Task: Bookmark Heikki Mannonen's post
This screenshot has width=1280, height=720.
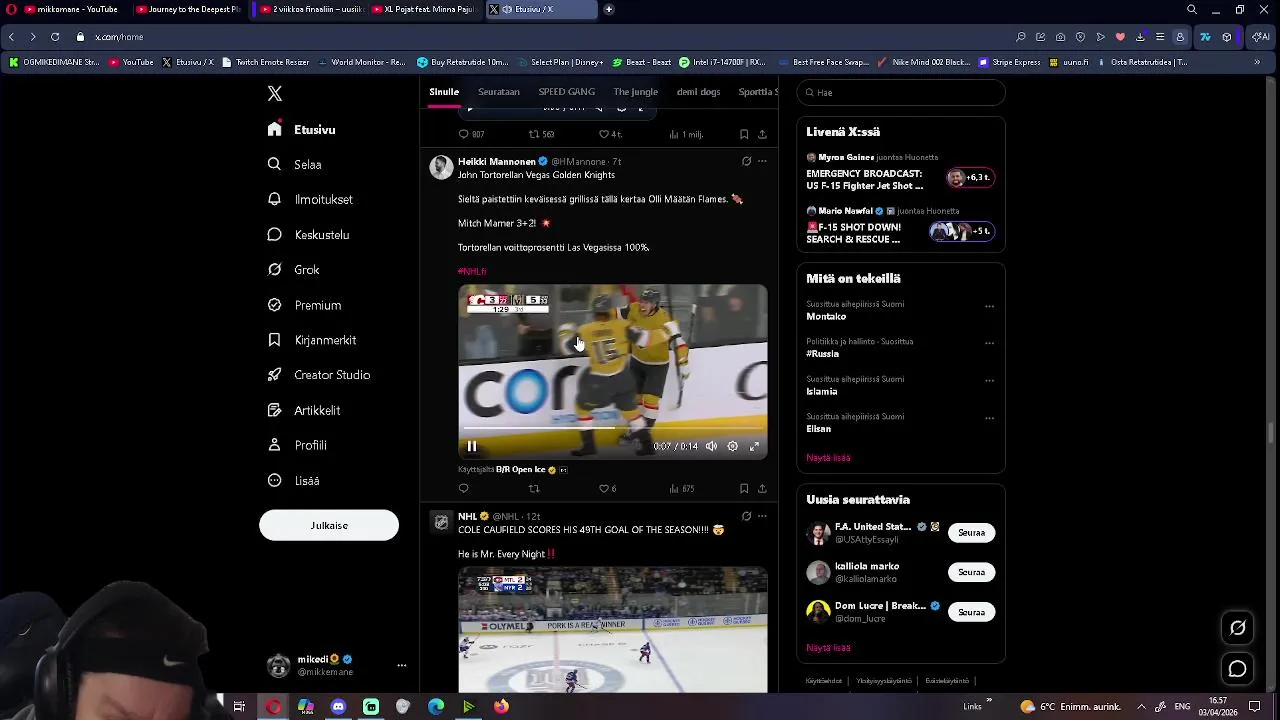Action: pos(744,489)
